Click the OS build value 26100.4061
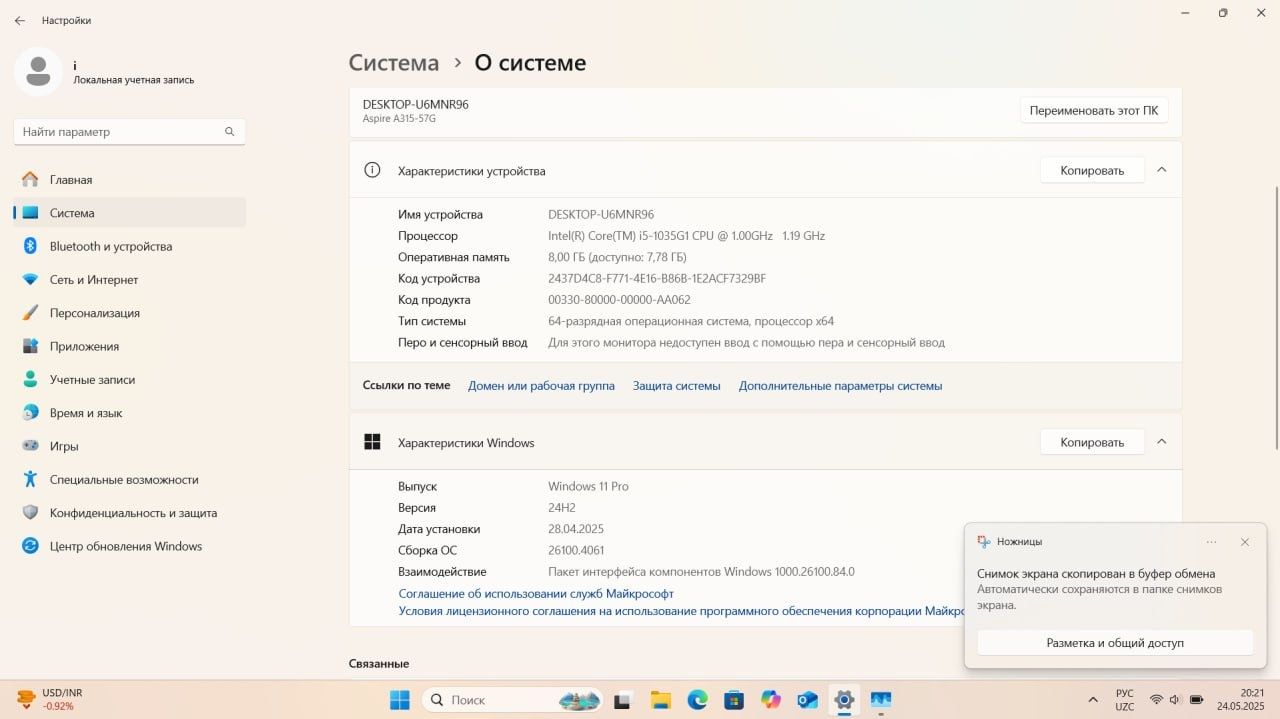1280x719 pixels. [x=576, y=551]
